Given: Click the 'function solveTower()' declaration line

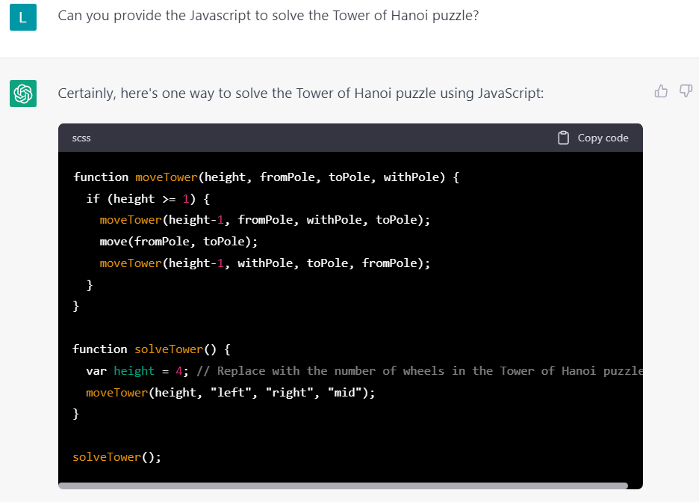Looking at the screenshot, I should click(x=151, y=349).
